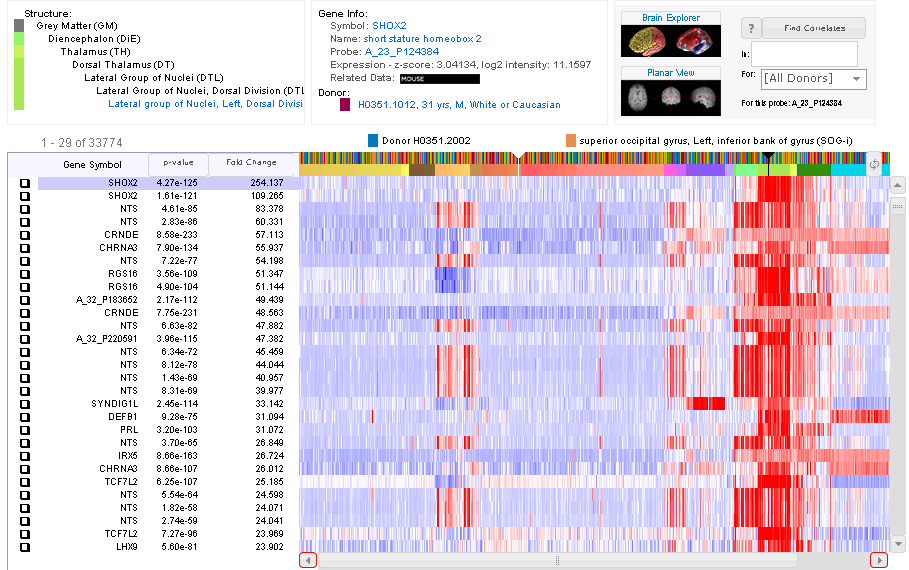This screenshot has width=909, height=570.
Task: Click the Diencephalon (DiE) structure entry
Action: 94,39
